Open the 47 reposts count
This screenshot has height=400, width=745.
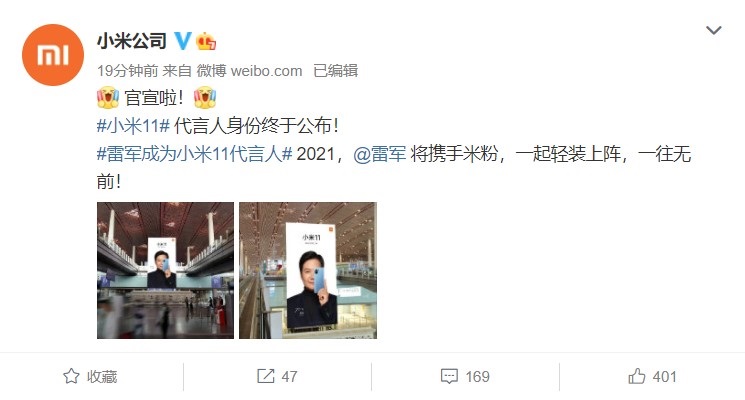(x=289, y=377)
